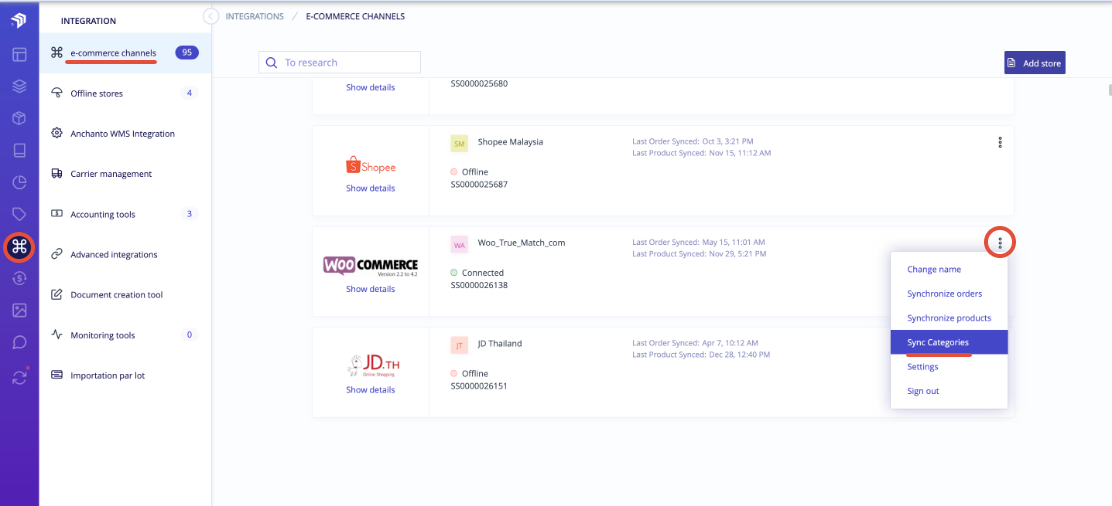Open the chat bubble icon in the sidebar
The height and width of the screenshot is (506, 1112).
(19, 343)
